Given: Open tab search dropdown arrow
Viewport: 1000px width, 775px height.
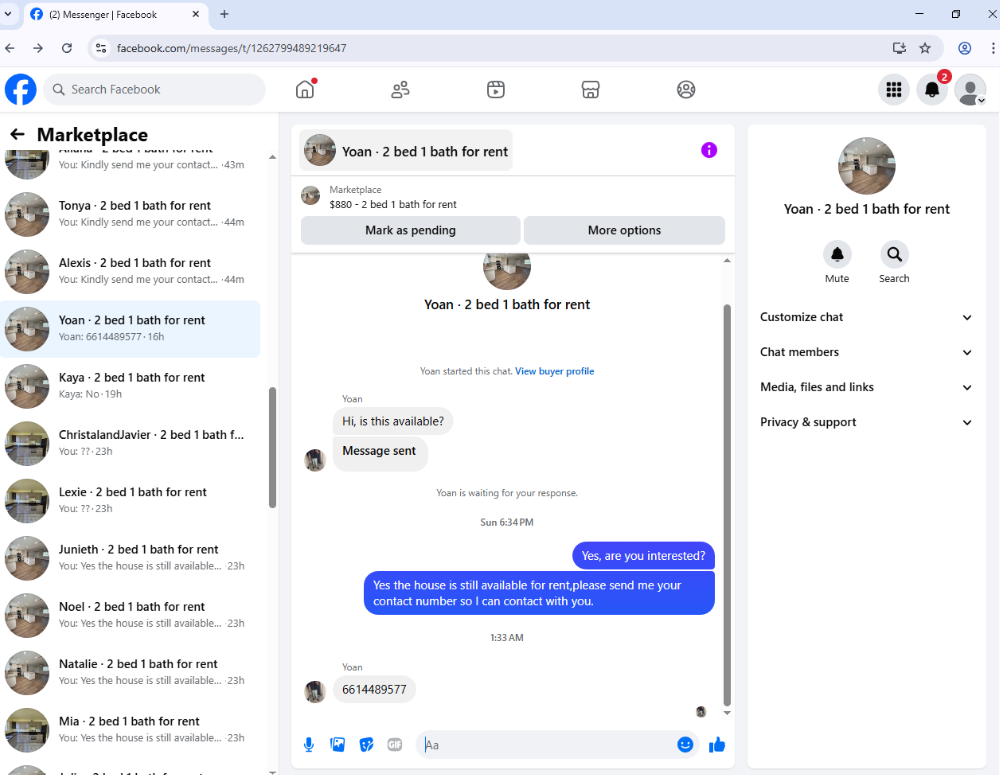Looking at the screenshot, I should click(8, 13).
